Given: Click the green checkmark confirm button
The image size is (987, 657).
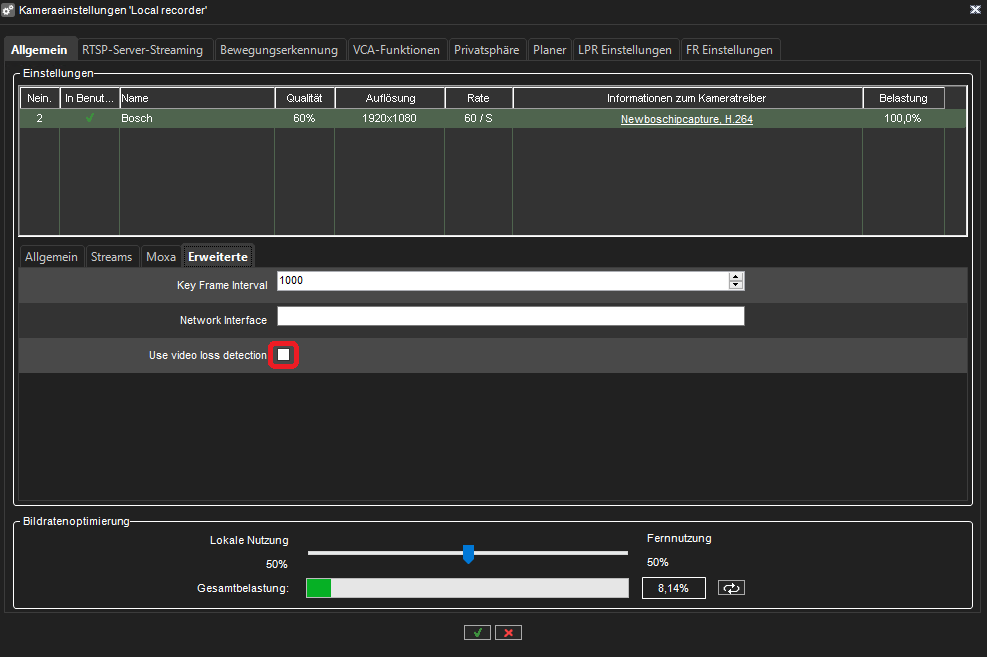Looking at the screenshot, I should click(478, 632).
